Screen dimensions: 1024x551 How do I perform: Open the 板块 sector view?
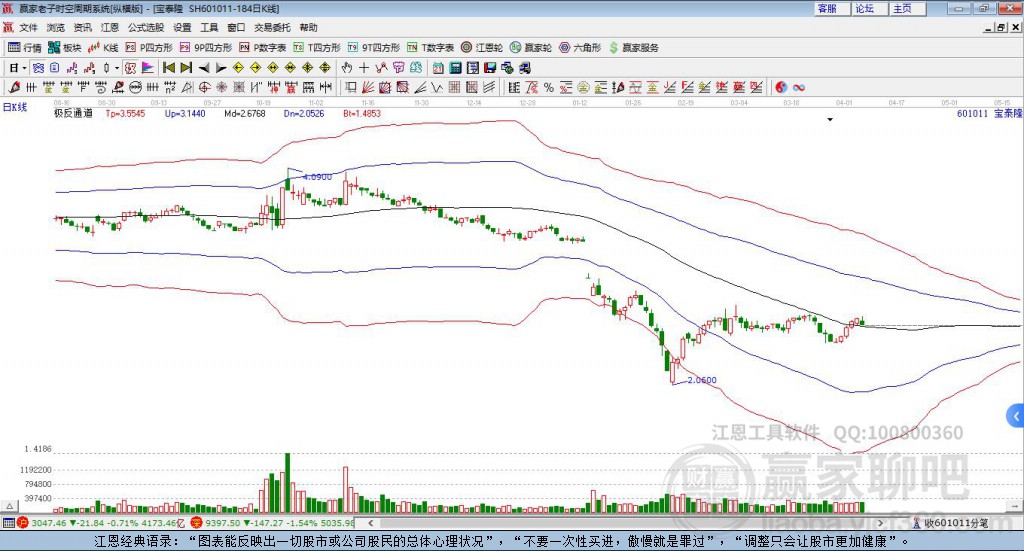(x=65, y=48)
